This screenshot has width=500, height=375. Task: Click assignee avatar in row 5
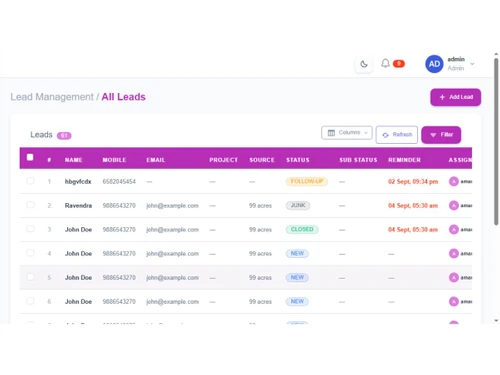click(454, 277)
